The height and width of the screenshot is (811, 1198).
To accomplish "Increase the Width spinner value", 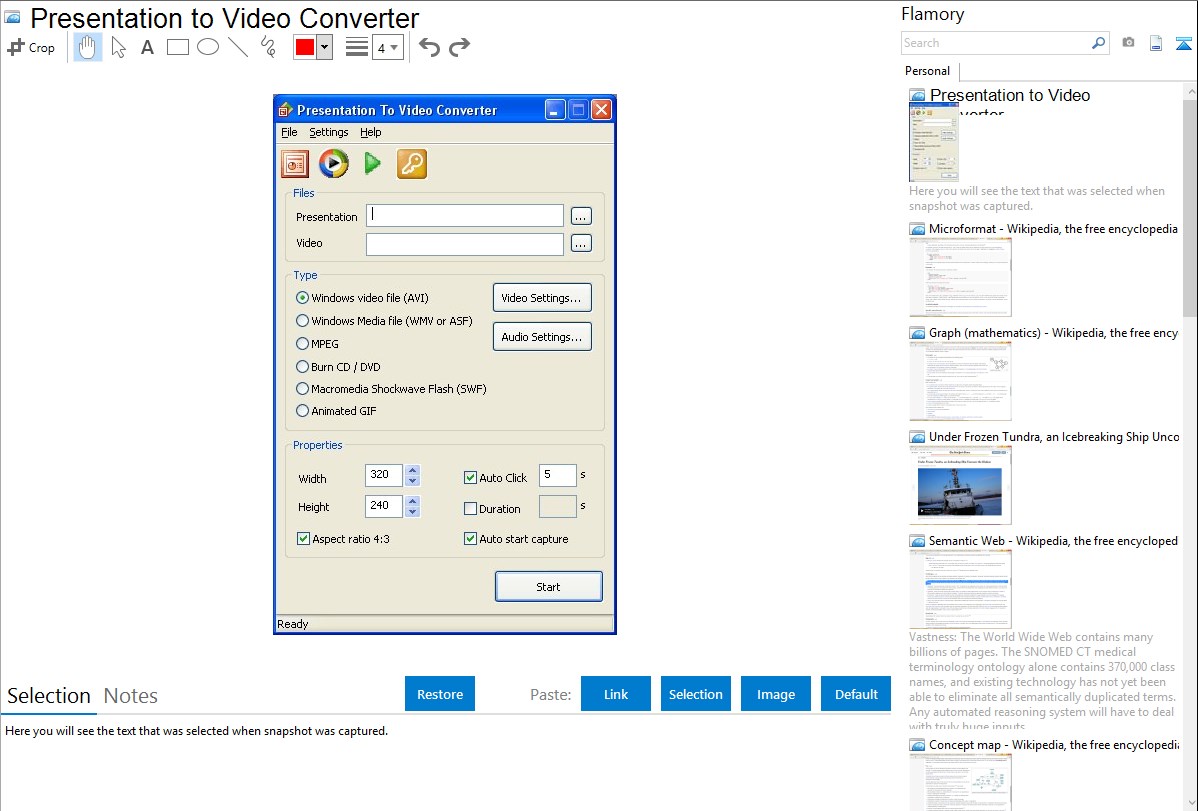I will 412,470.
